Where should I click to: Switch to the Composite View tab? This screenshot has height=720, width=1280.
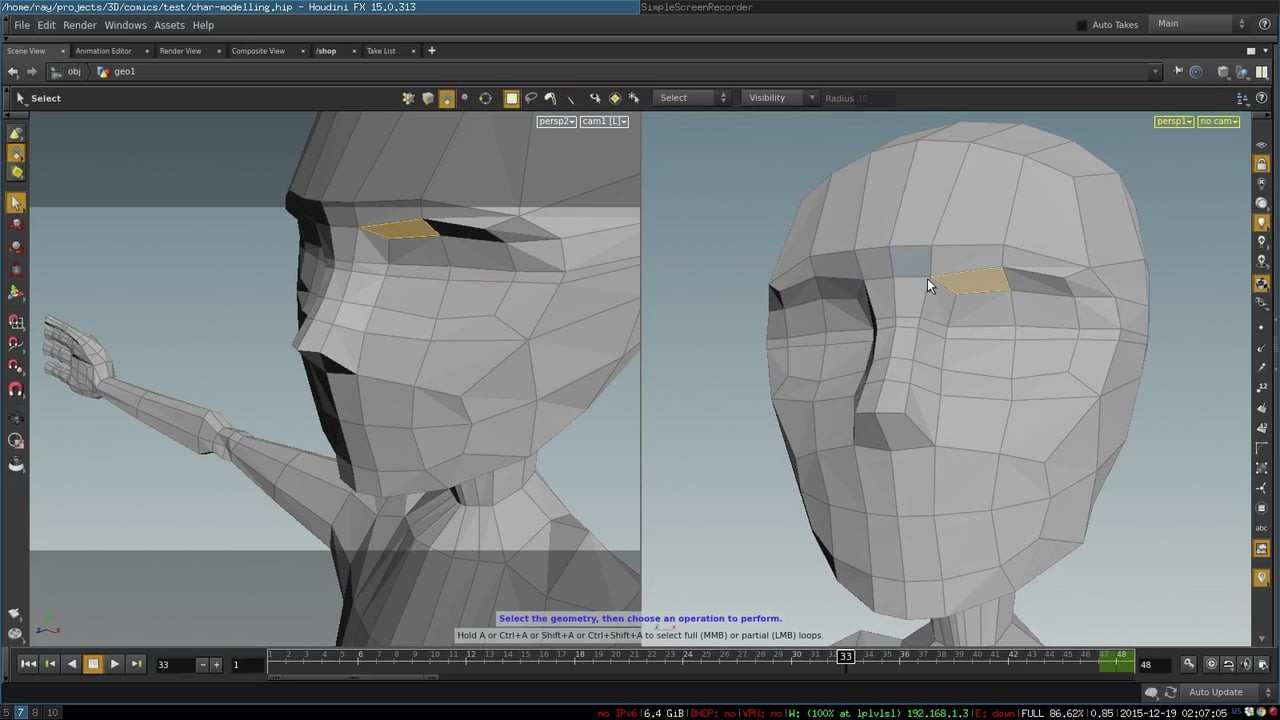[258, 50]
